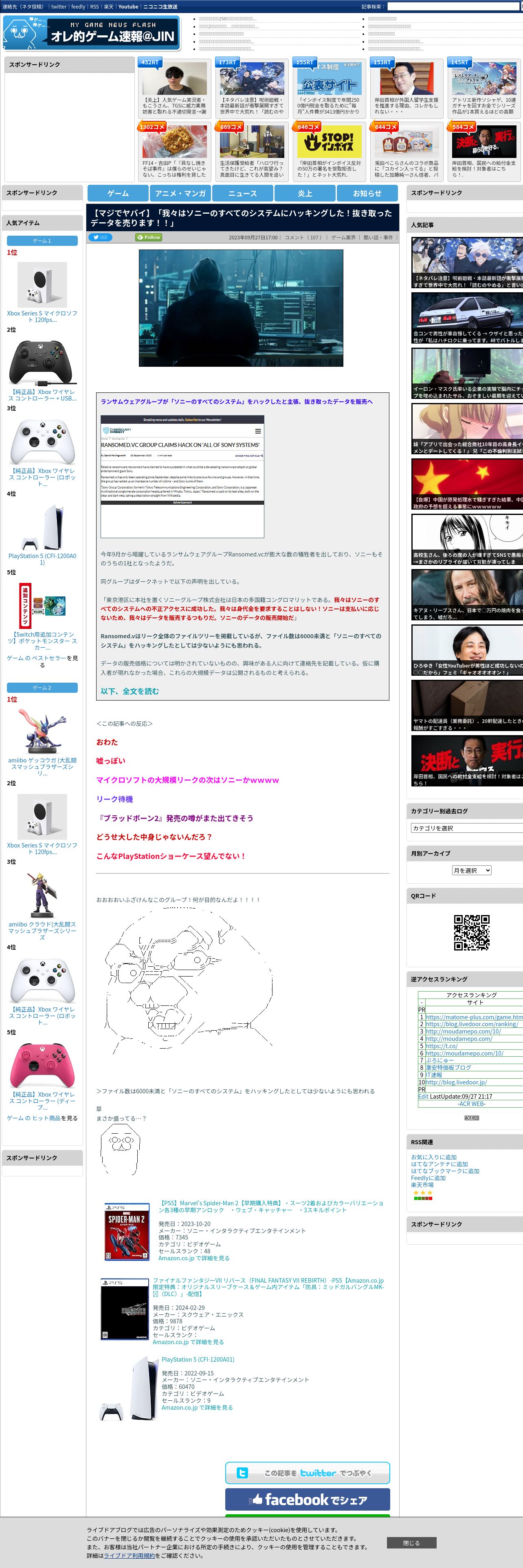Open the 月を選択 archive dropdown

click(471, 870)
